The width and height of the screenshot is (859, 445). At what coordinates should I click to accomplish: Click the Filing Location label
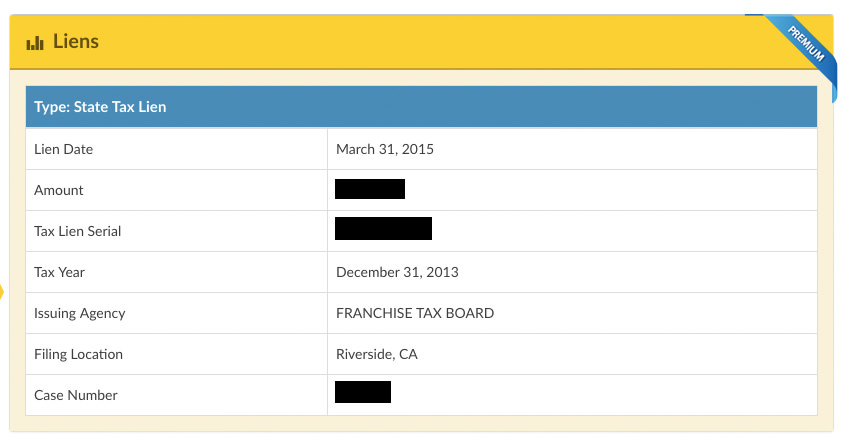coord(78,354)
